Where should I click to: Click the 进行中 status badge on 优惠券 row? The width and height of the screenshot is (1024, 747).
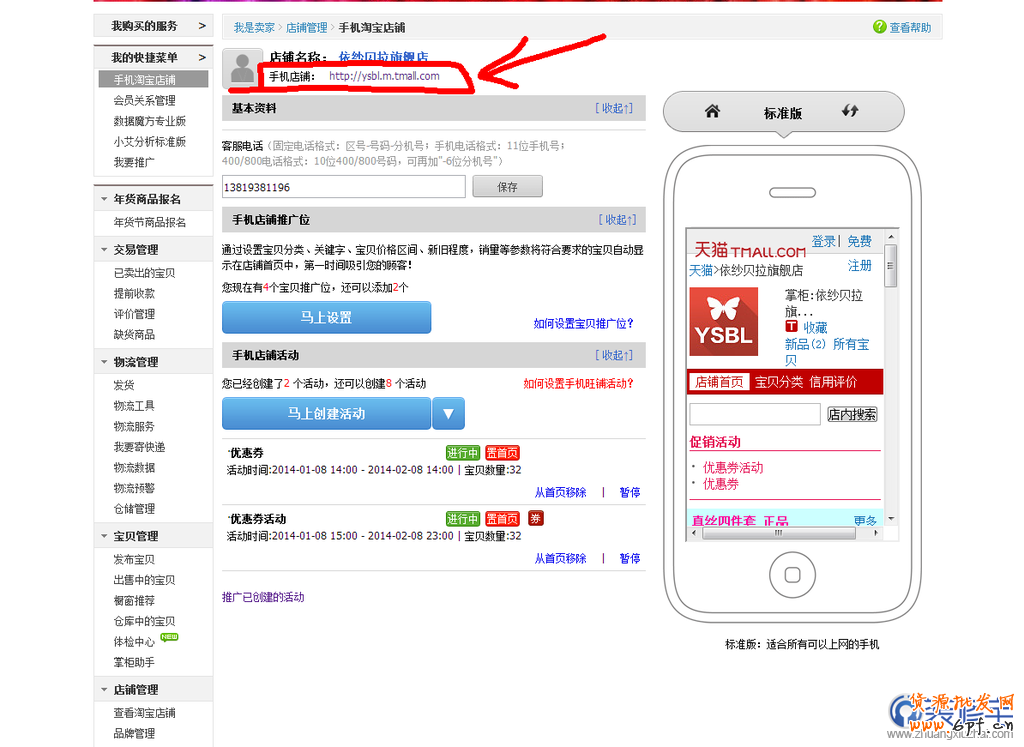coord(463,453)
